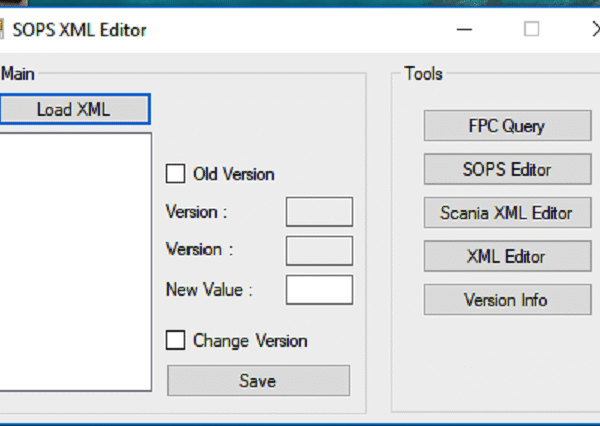The image size is (600, 426).
Task: Maximize the SOPS XML Editor window
Action: pyautogui.click(x=532, y=29)
